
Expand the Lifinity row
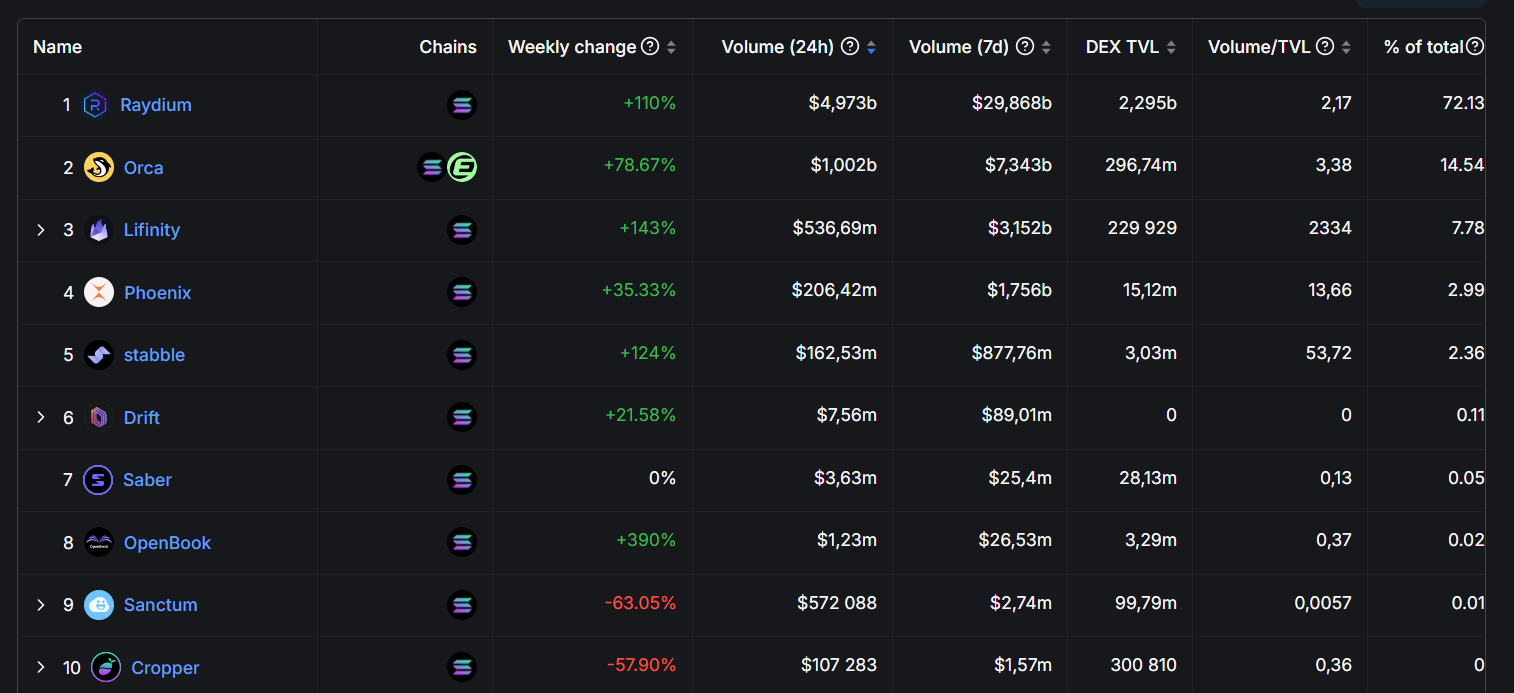pyautogui.click(x=41, y=230)
